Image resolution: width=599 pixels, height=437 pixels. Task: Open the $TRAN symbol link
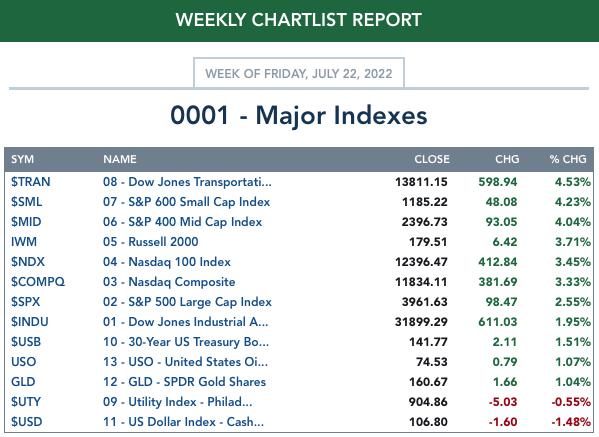[31, 182]
